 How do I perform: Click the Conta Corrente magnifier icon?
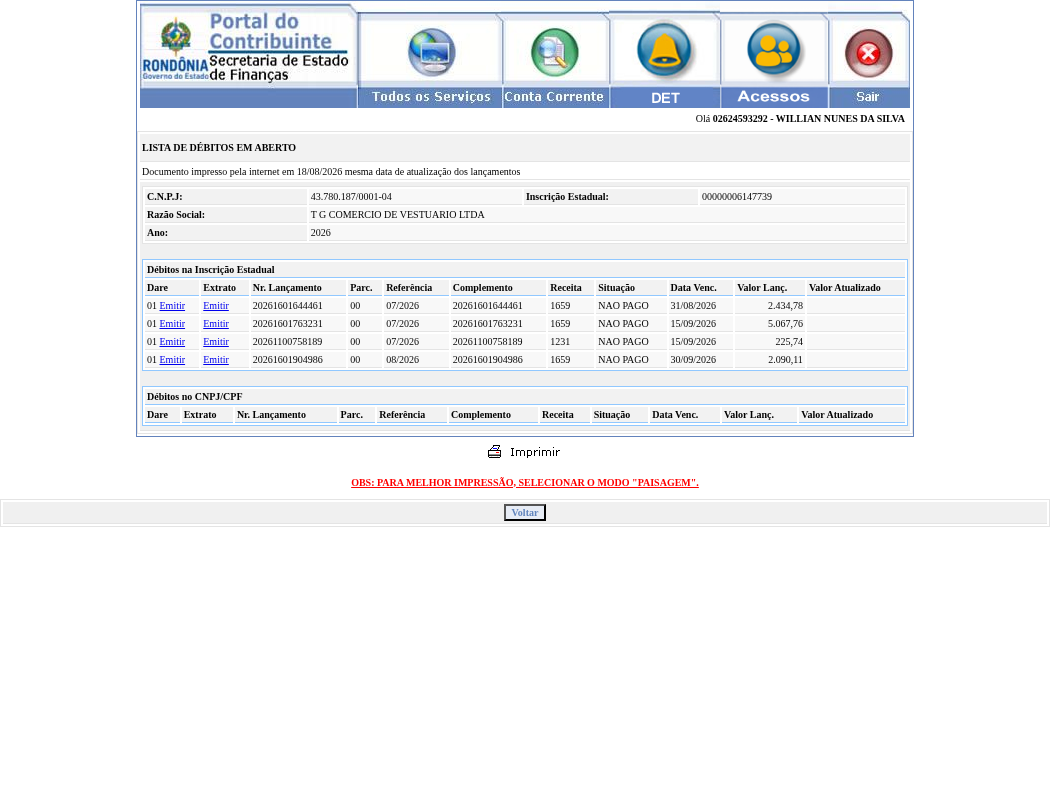[x=554, y=52]
